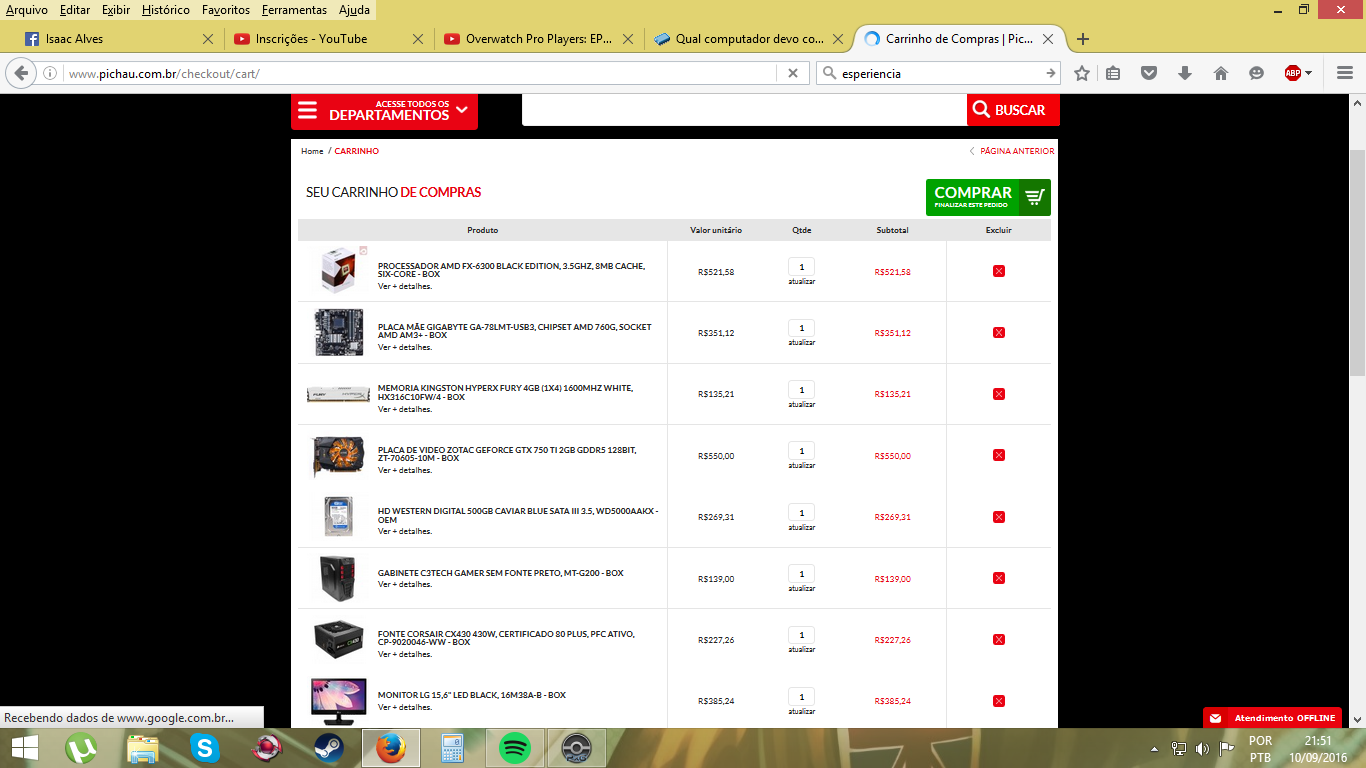Open the Calculator taskbar icon
This screenshot has width=1366, height=768.
click(x=452, y=748)
